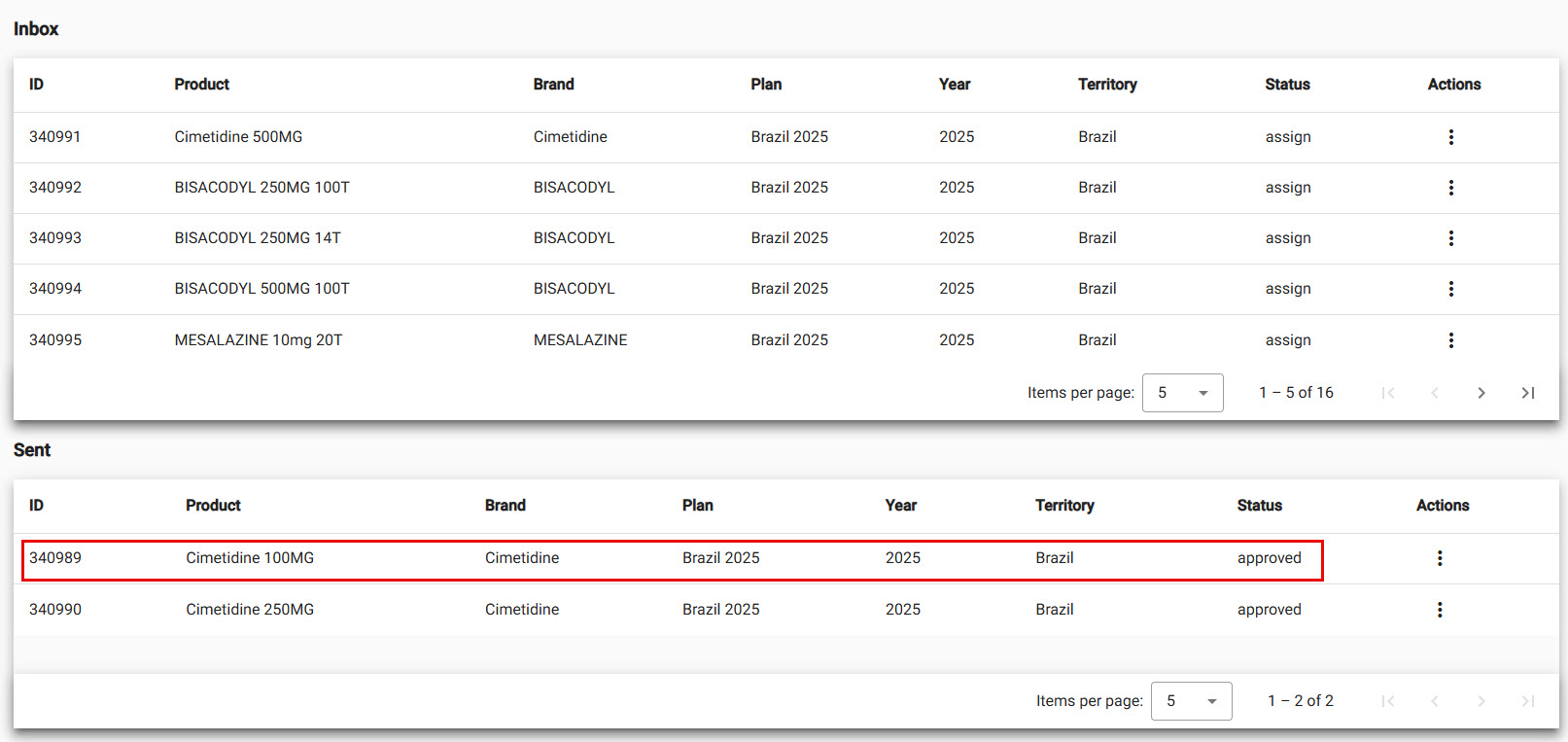Click the Inbox Product column header
Screen dimensions: 1568x742
click(201, 85)
